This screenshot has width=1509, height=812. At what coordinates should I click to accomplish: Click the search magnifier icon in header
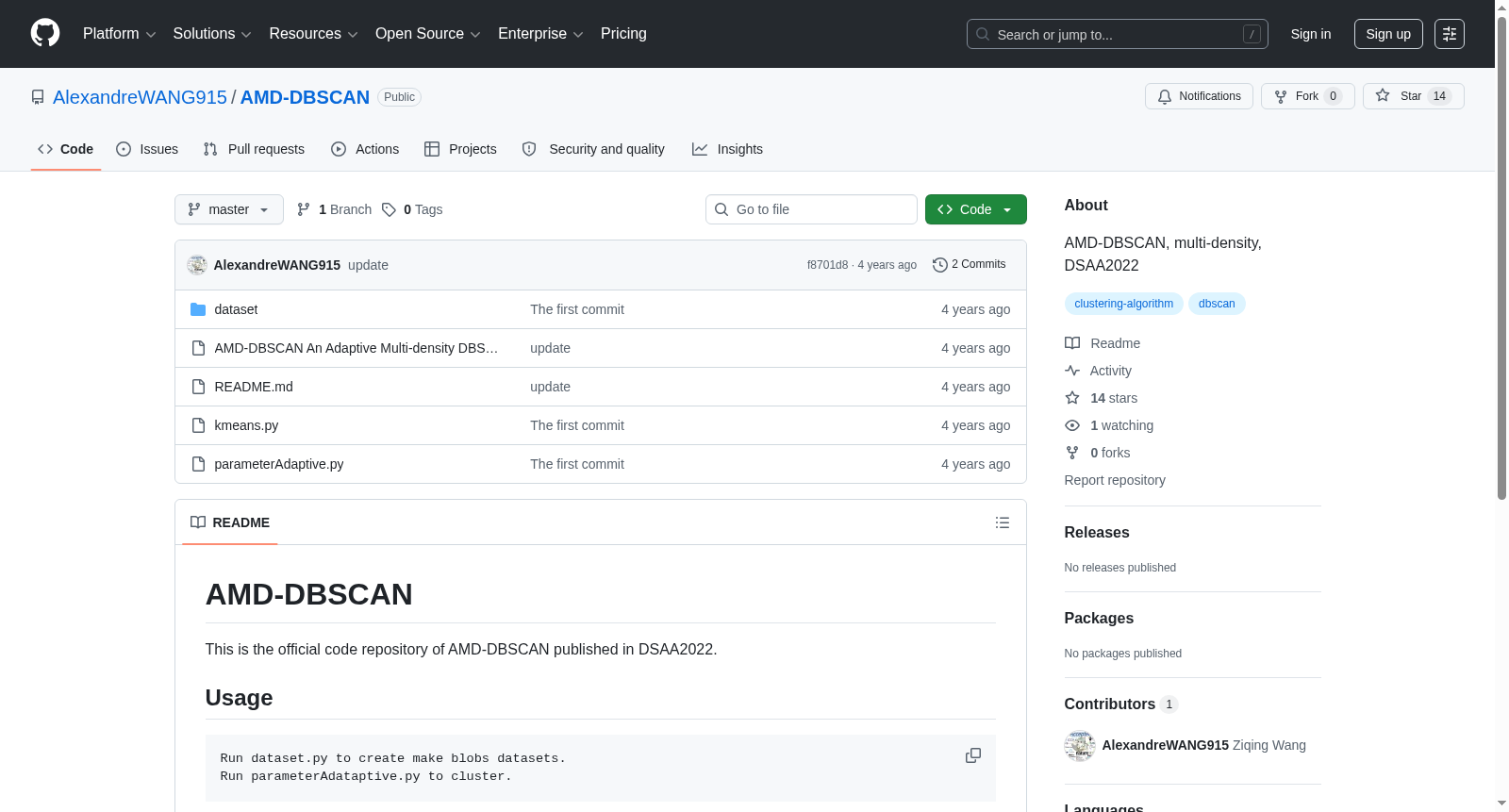[x=983, y=34]
